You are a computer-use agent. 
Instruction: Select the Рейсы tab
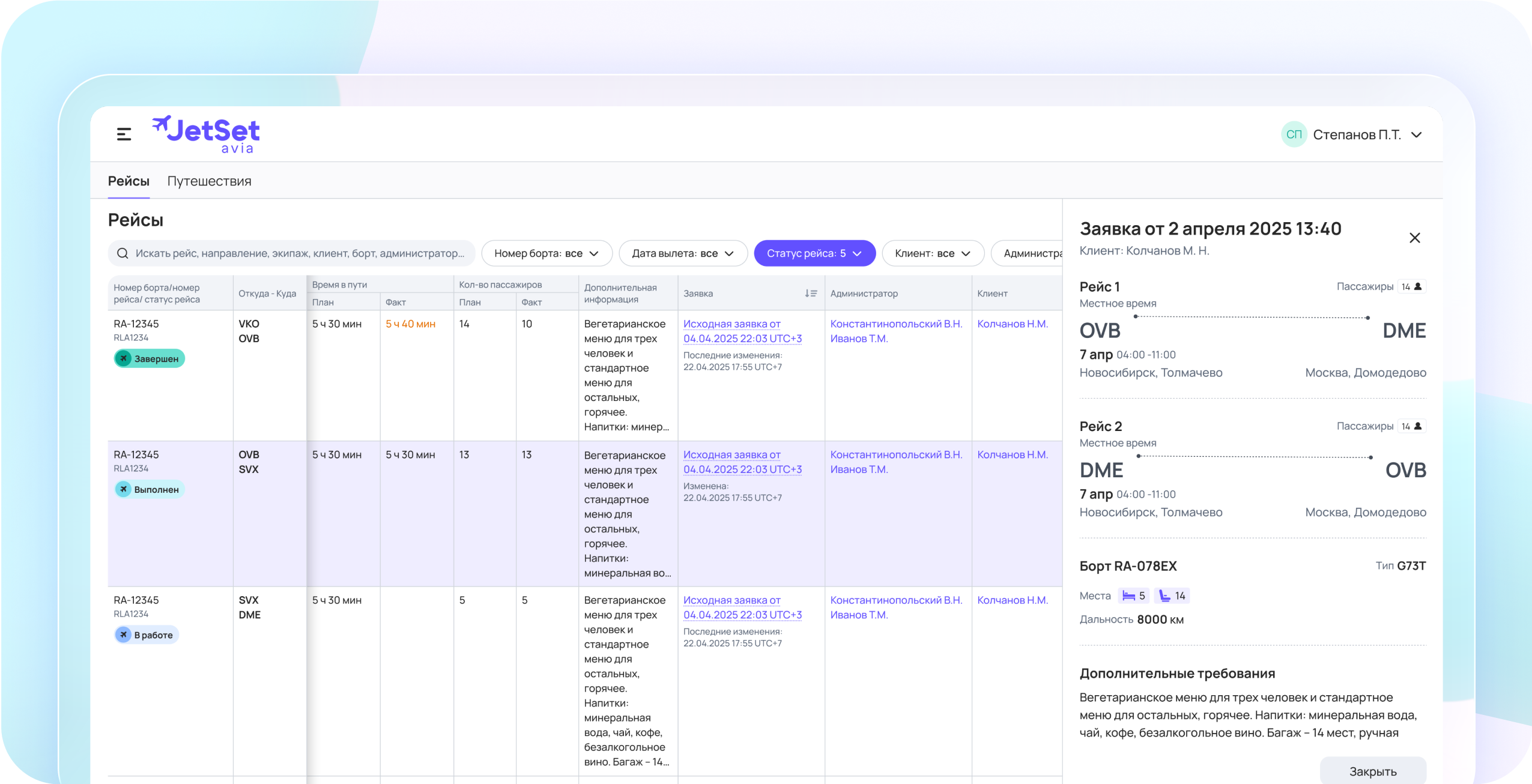coord(129,181)
